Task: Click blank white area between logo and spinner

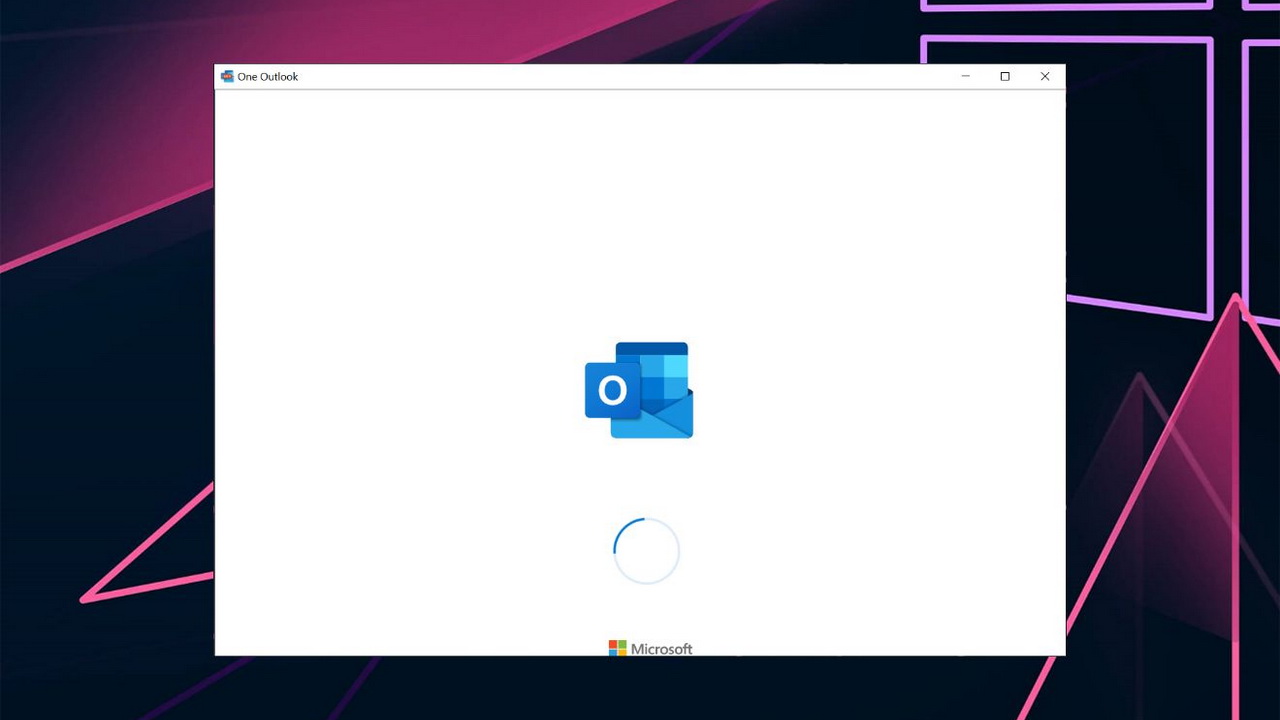Action: coord(640,478)
